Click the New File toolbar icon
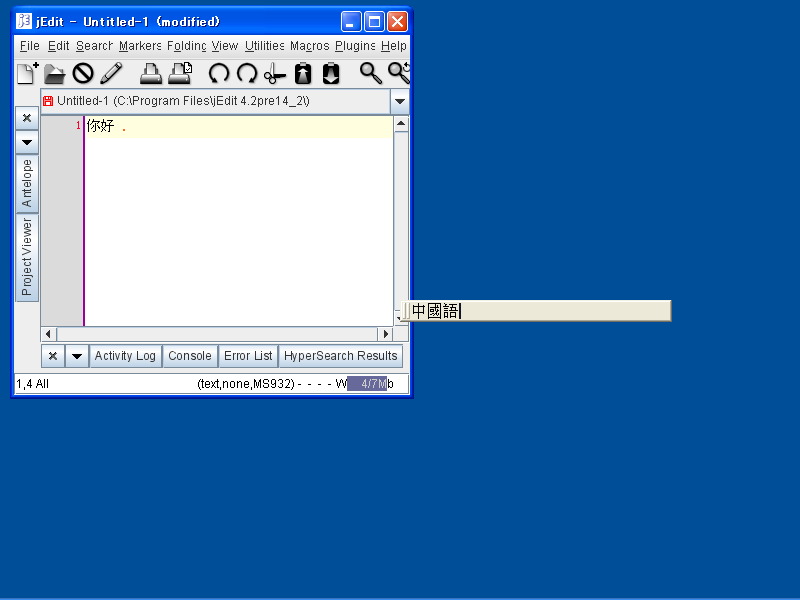This screenshot has height=600, width=800. (28, 73)
